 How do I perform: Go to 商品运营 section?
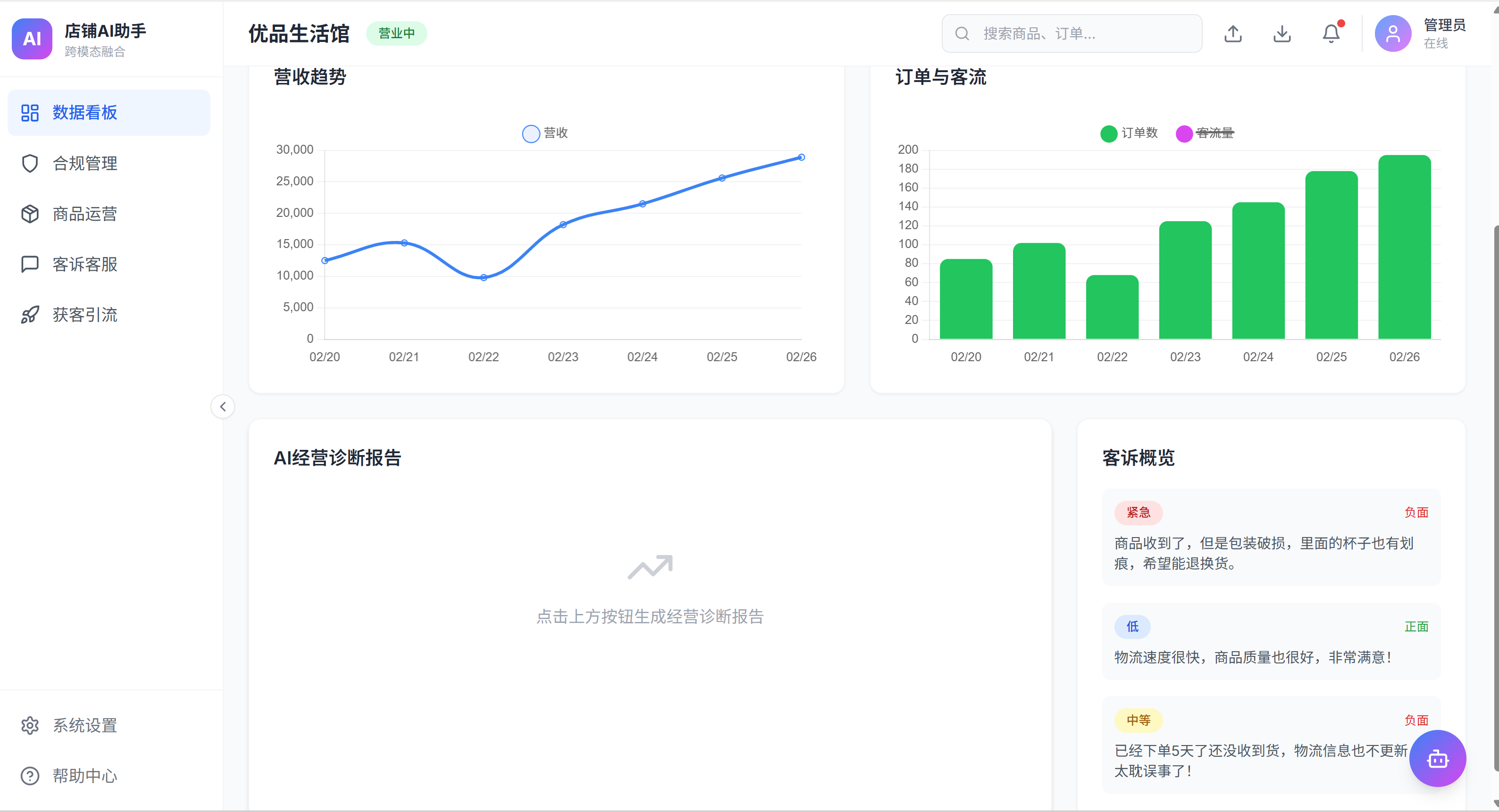[x=109, y=214]
